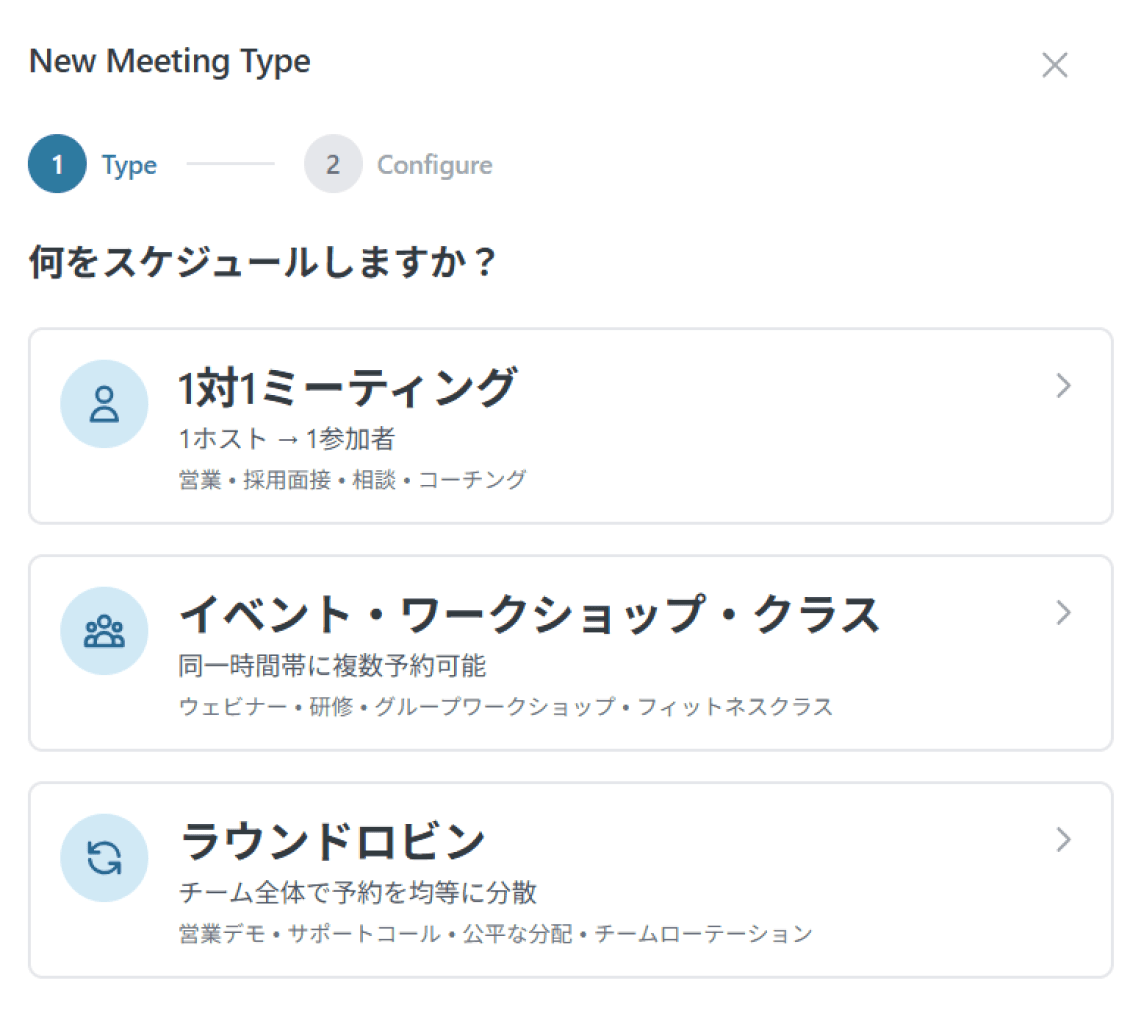Pick the ラウンドロビン title
This screenshot has width=1144, height=1028.
332,842
